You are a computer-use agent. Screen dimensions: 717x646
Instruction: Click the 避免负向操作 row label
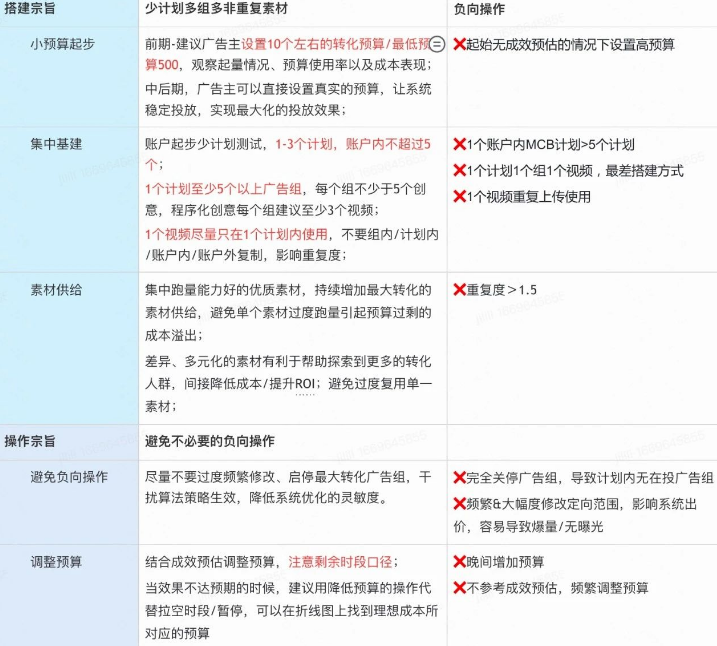[x=69, y=477]
